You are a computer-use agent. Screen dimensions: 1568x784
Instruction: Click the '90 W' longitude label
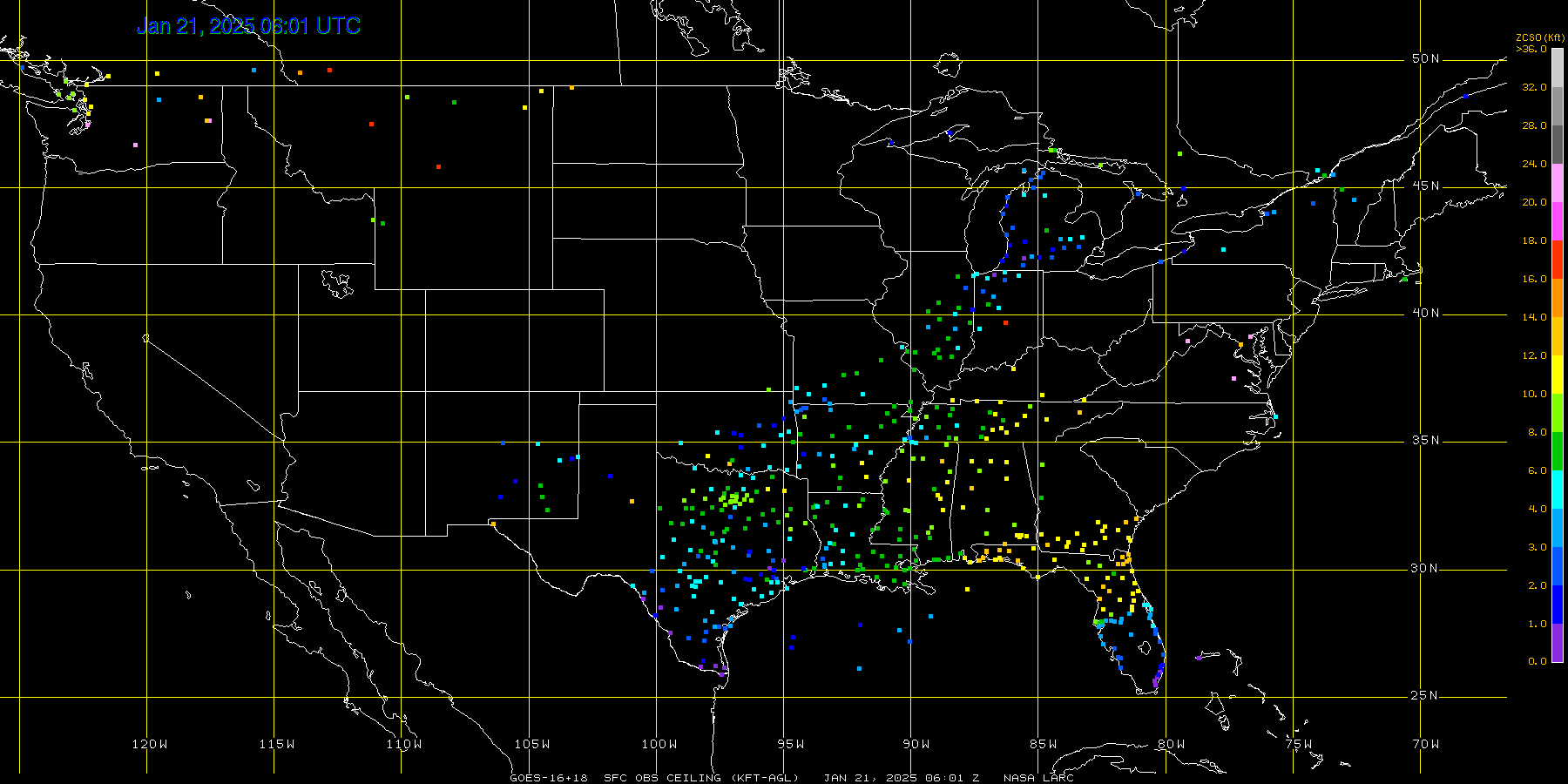[916, 744]
